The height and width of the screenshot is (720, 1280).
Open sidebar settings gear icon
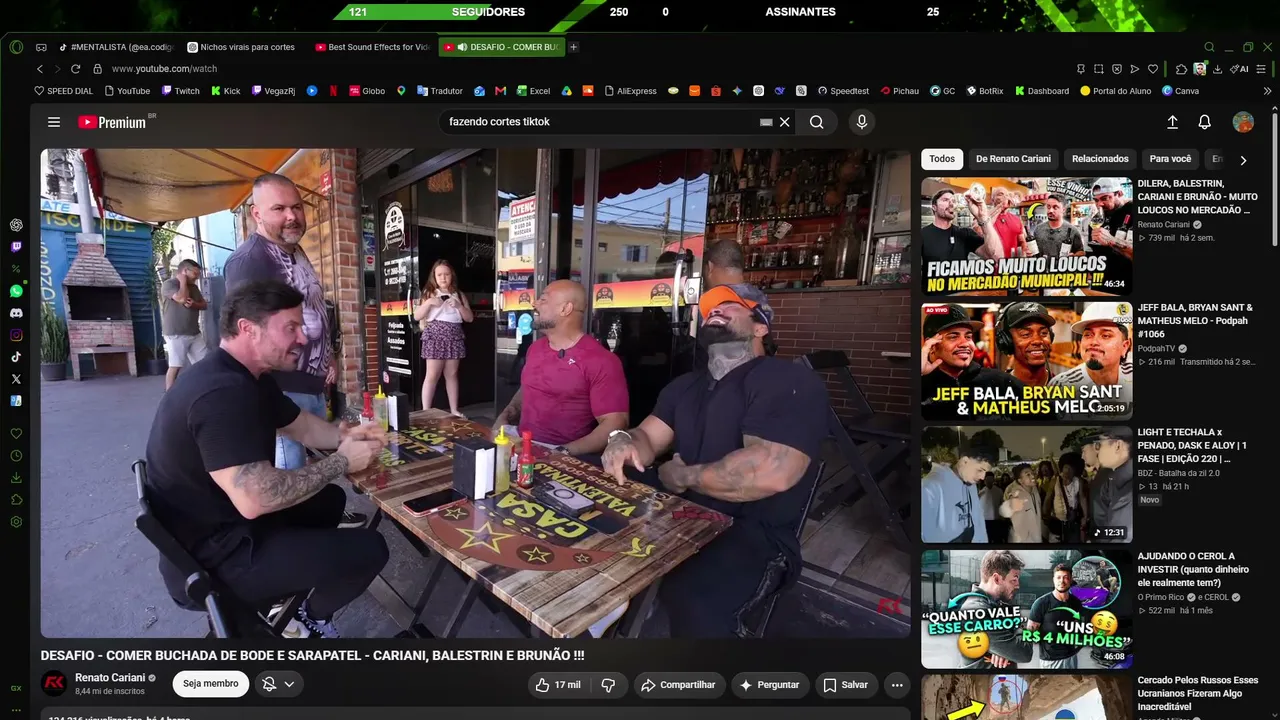coord(16,522)
